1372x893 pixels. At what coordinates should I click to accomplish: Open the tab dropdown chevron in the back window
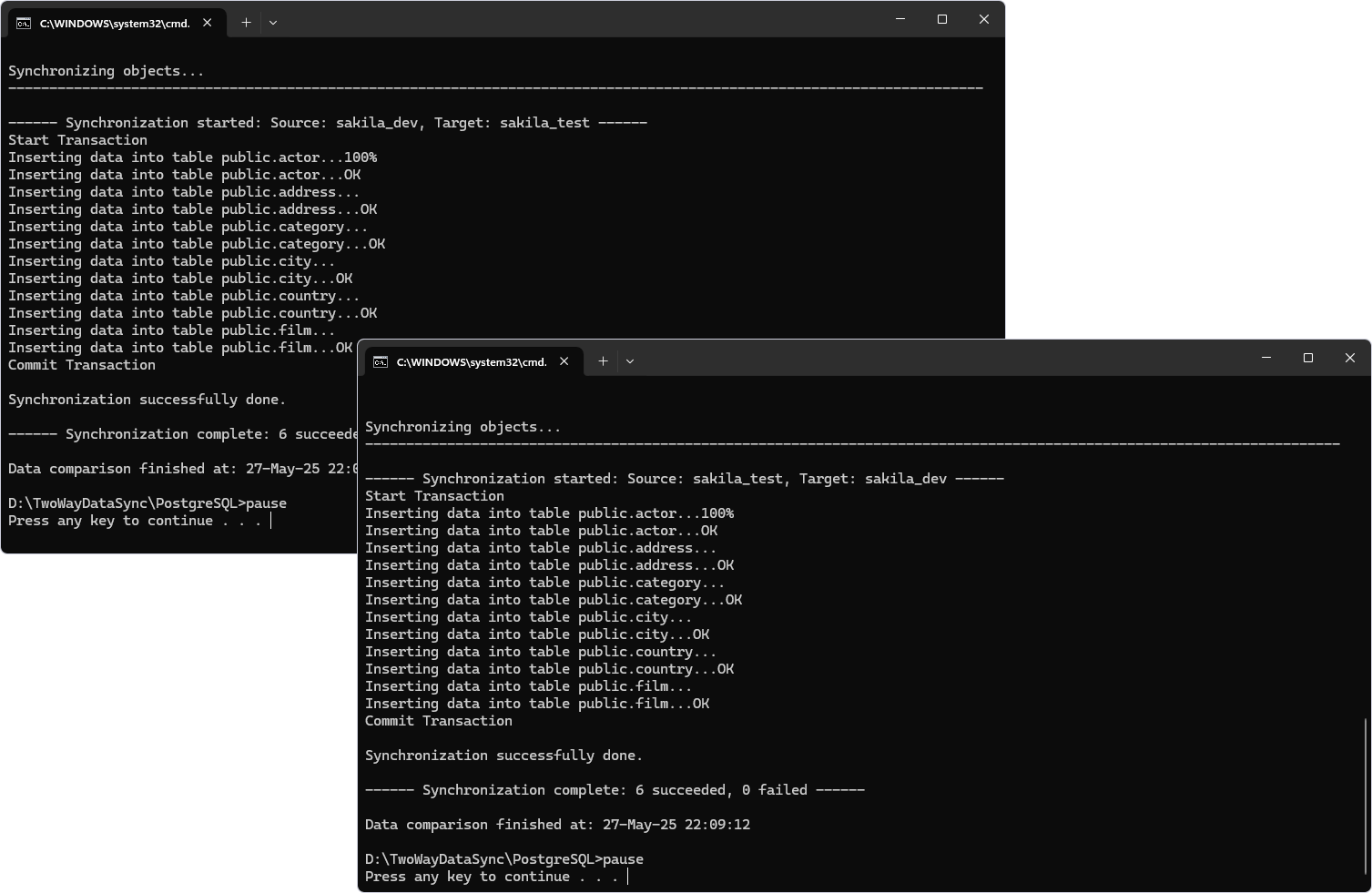click(x=273, y=22)
